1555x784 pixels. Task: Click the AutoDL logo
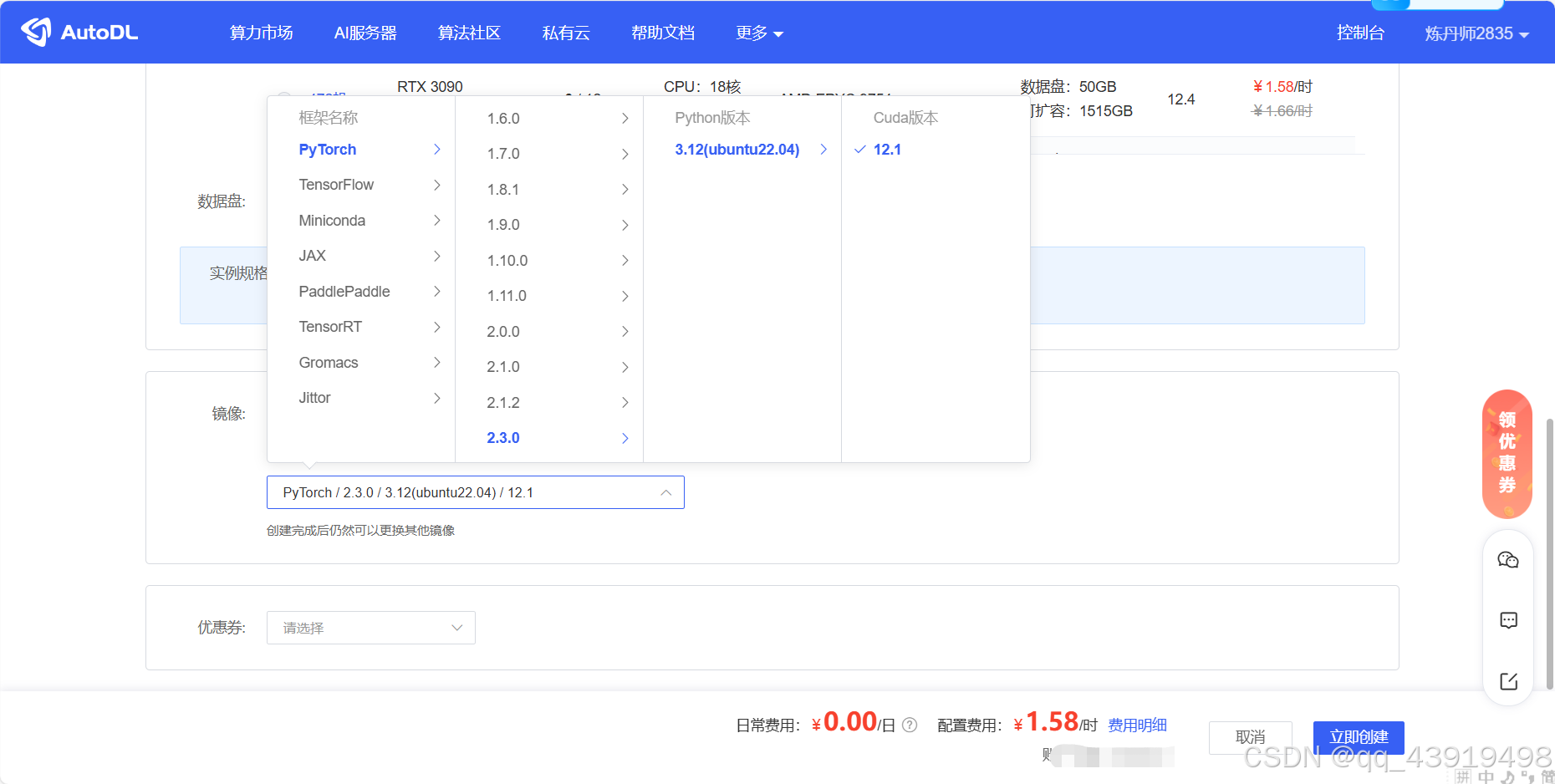coord(79,32)
